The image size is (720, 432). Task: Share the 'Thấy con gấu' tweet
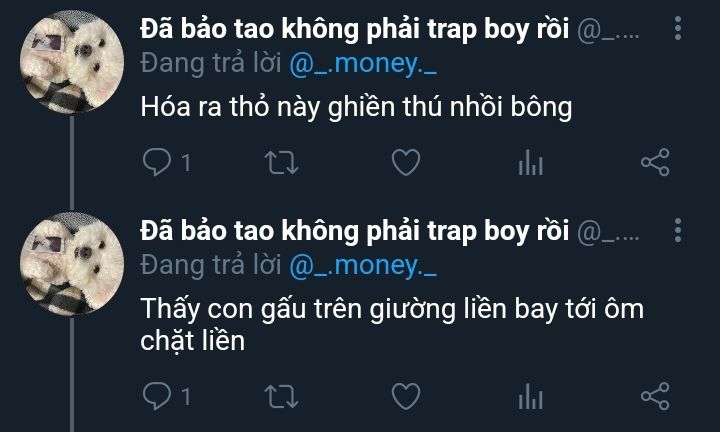point(655,396)
